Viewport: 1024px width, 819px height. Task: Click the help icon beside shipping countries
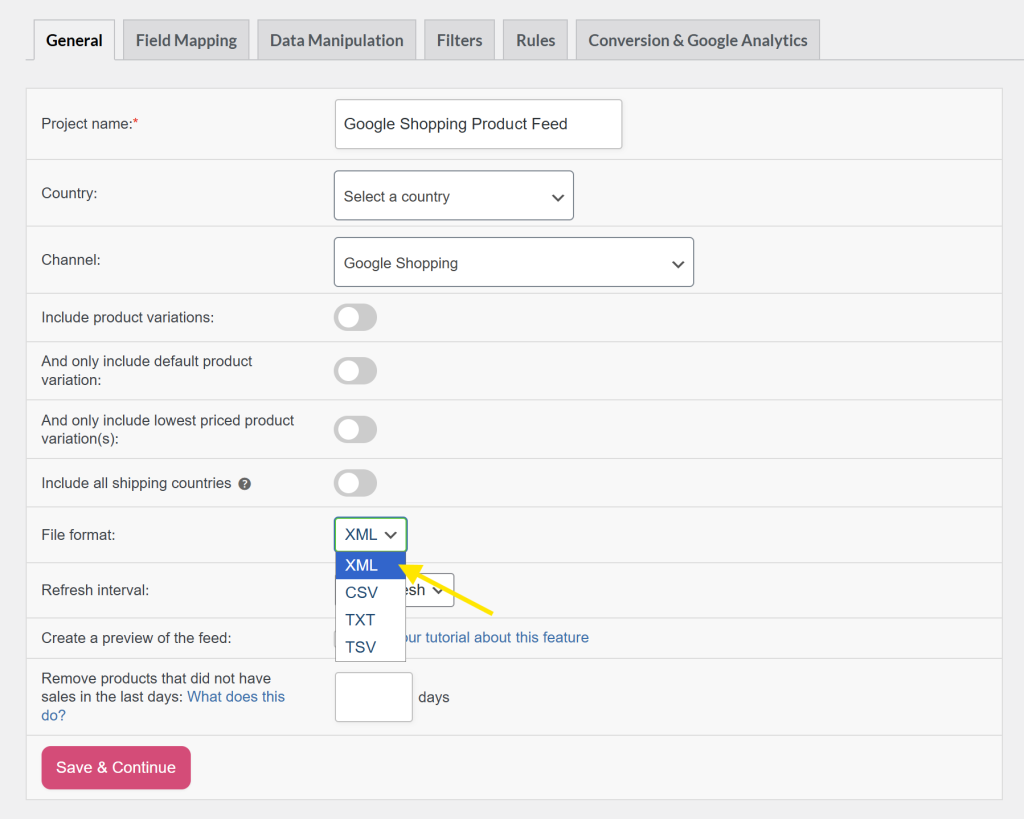tap(245, 483)
